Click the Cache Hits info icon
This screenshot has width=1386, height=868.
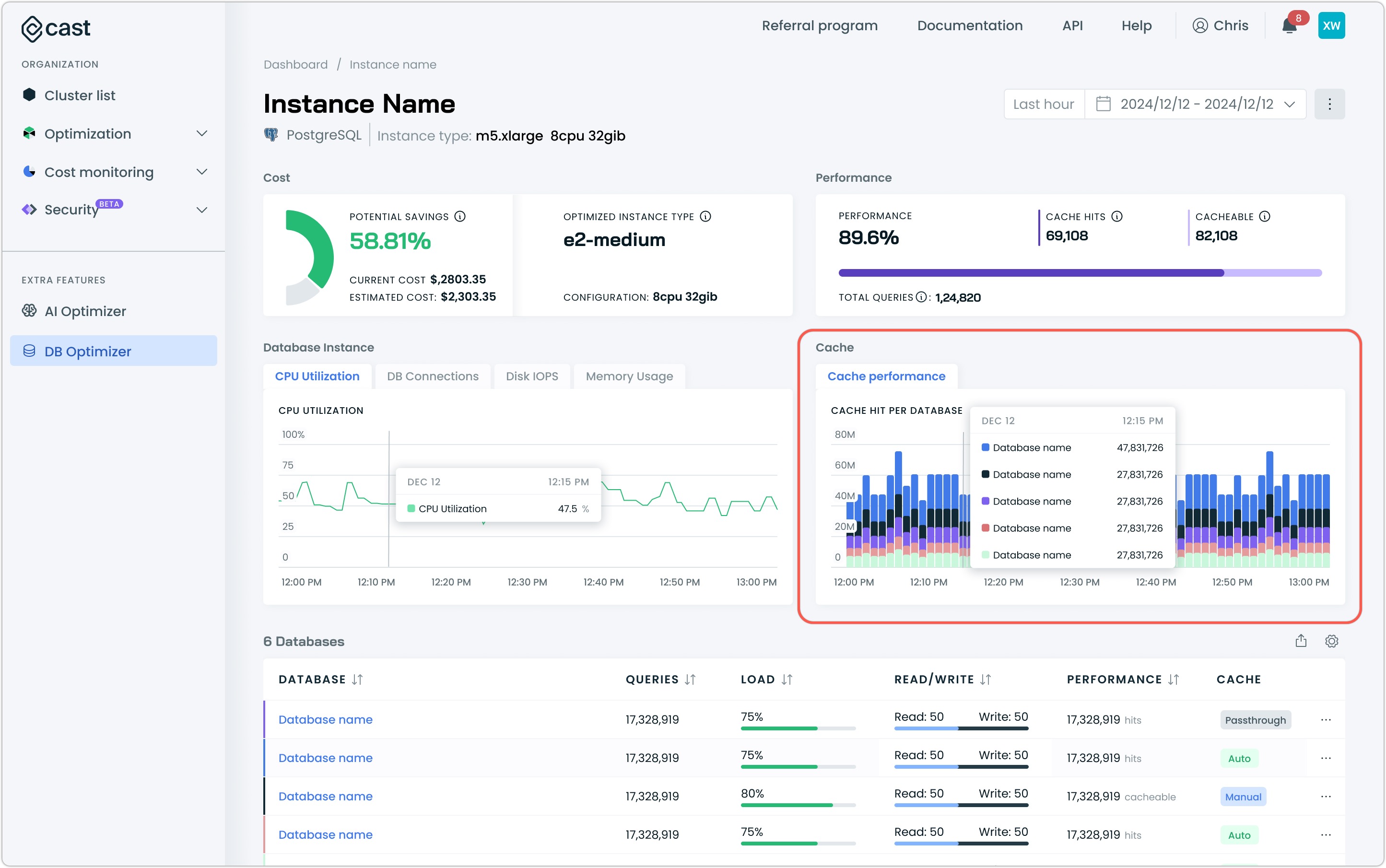pyautogui.click(x=1117, y=216)
